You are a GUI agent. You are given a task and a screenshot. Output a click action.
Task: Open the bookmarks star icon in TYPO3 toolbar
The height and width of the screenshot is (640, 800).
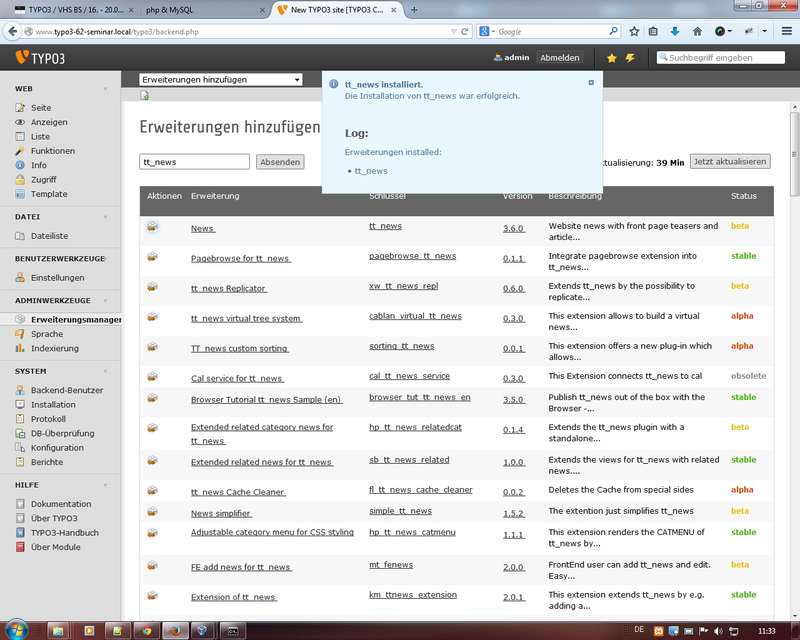point(611,58)
